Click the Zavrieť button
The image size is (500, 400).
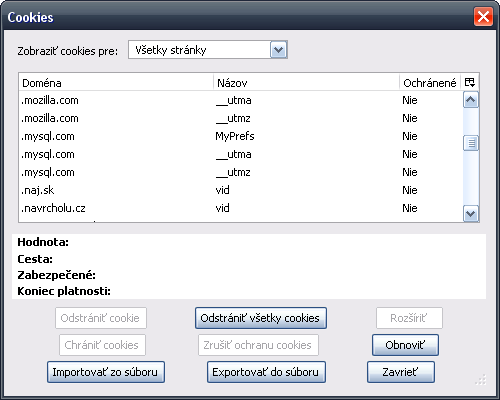point(401,372)
